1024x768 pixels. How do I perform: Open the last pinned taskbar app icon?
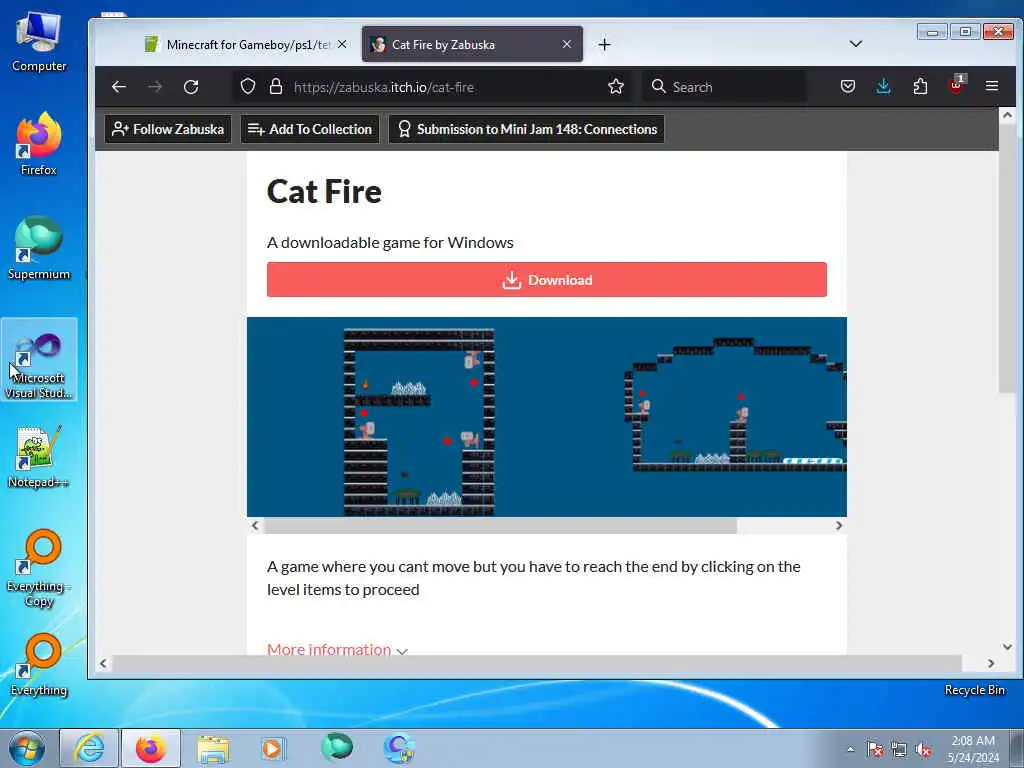coord(398,748)
